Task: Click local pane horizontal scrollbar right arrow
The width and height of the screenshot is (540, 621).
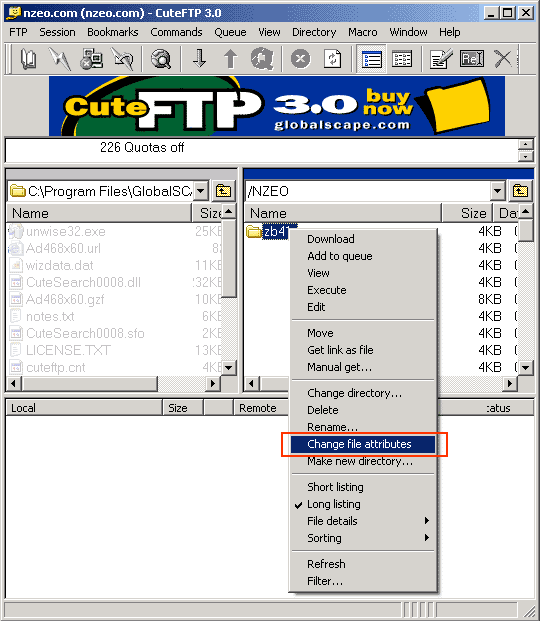Action: point(213,383)
